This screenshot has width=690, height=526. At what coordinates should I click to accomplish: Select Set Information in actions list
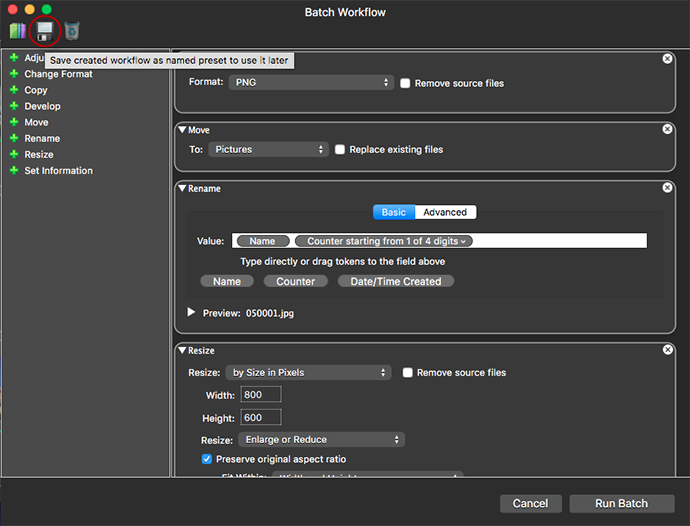point(59,171)
